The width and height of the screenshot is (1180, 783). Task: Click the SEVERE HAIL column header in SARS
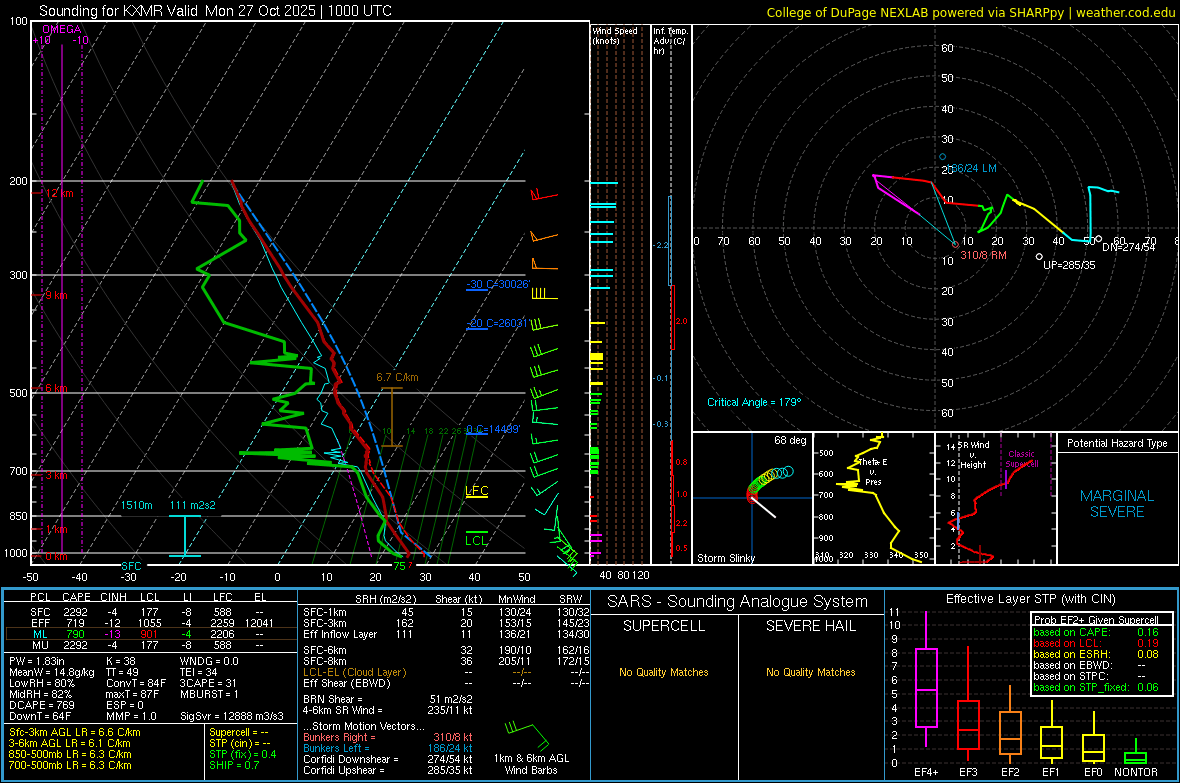(x=810, y=626)
